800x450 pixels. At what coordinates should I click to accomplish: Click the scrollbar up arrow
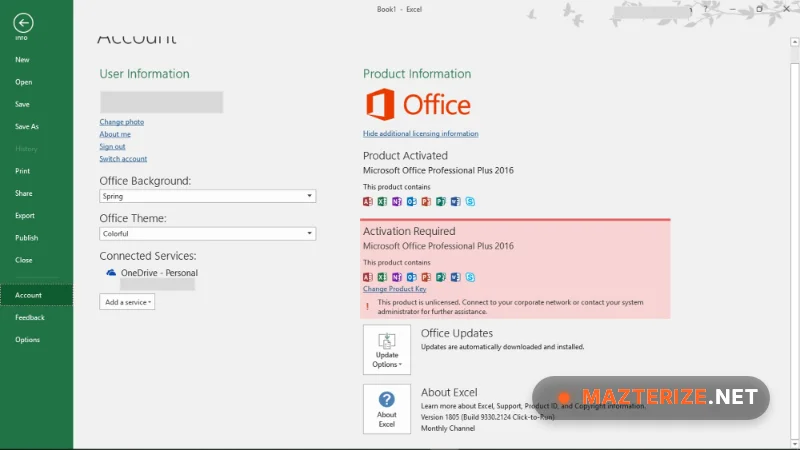[x=794, y=42]
